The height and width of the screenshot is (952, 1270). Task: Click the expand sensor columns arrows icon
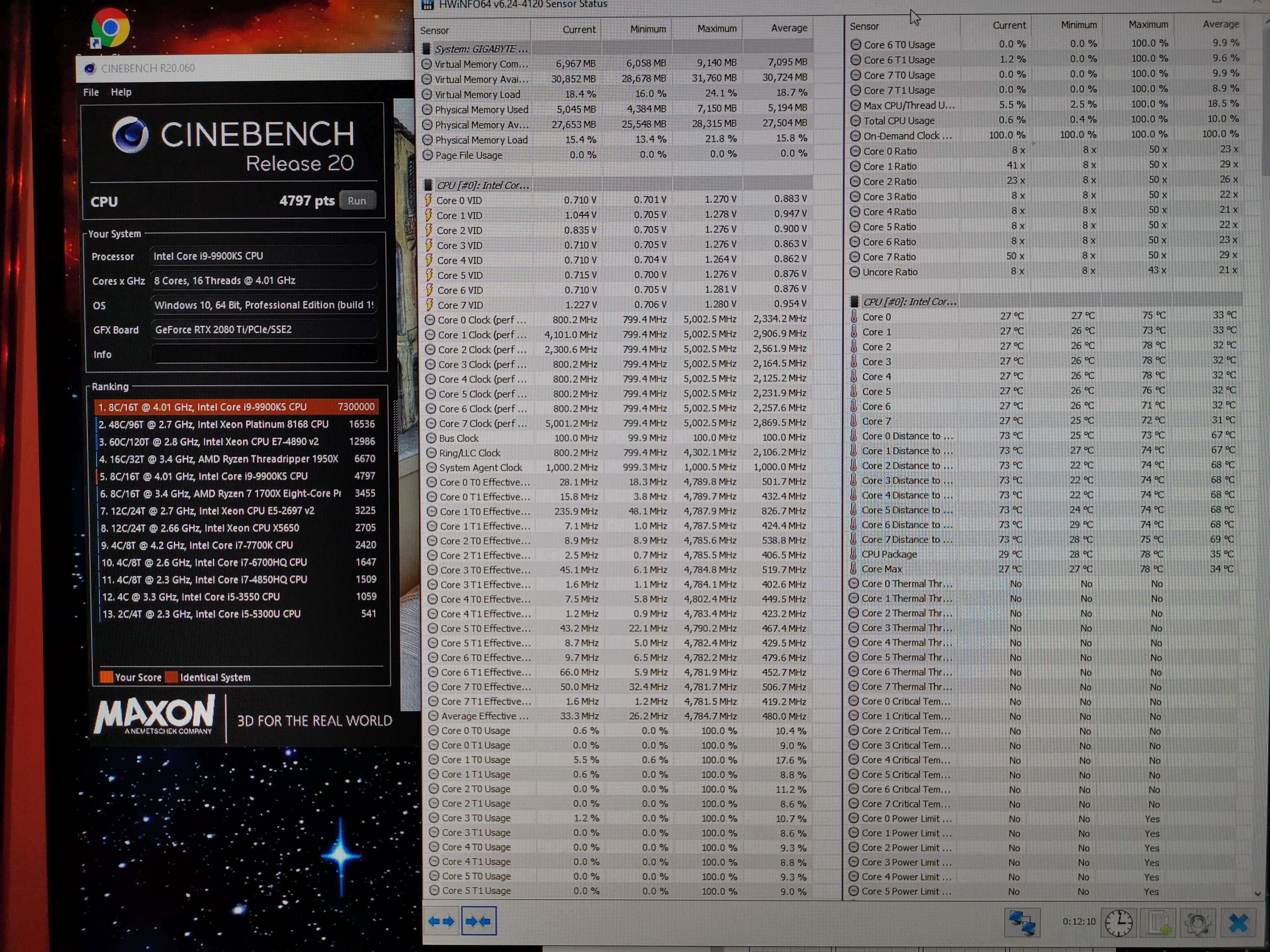coord(441,921)
